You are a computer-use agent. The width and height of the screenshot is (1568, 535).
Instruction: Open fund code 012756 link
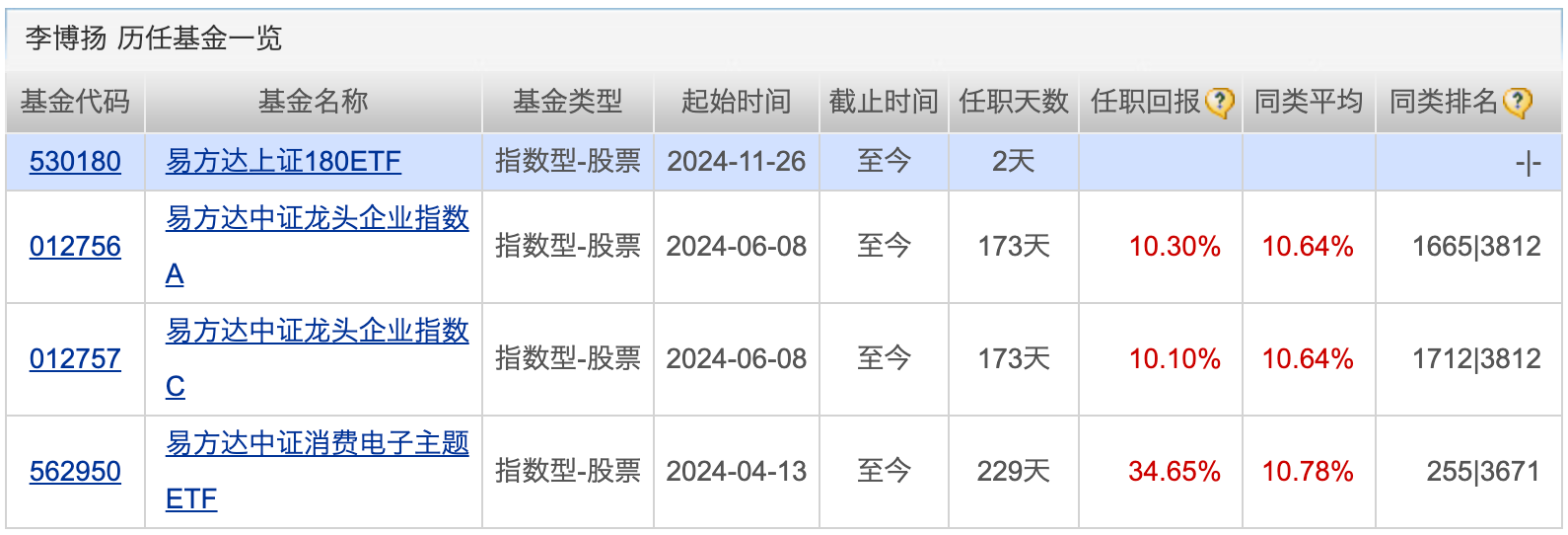click(75, 247)
